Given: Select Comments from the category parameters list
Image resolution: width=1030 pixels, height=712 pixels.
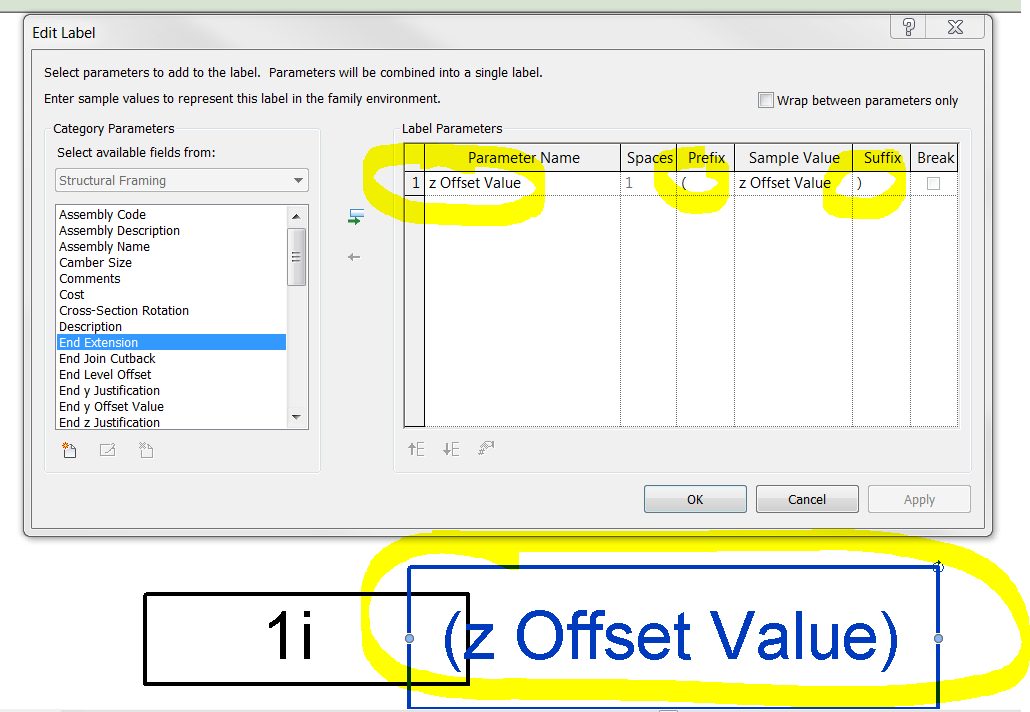Looking at the screenshot, I should [89, 278].
